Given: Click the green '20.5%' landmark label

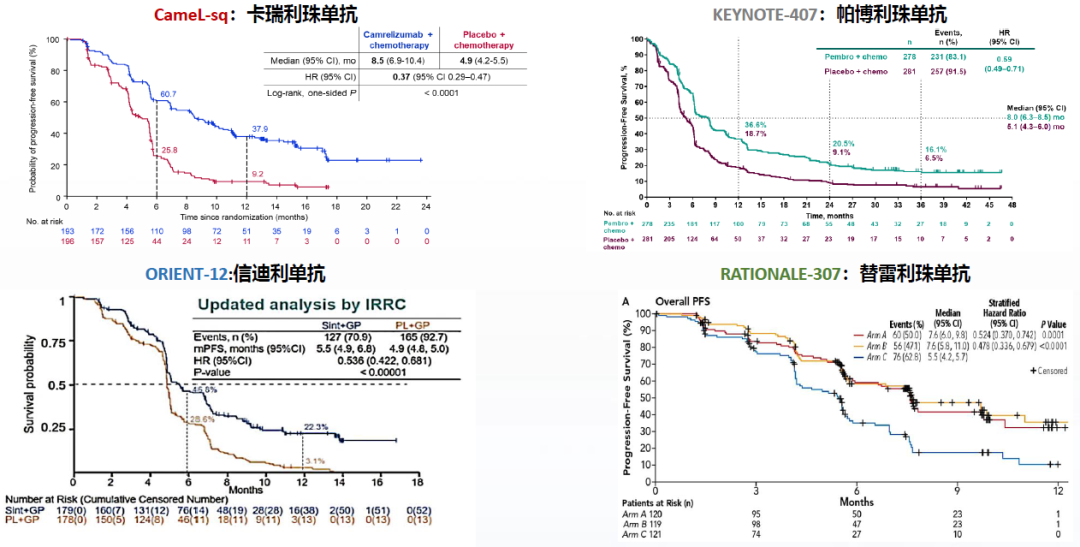Looking at the screenshot, I should click(844, 143).
